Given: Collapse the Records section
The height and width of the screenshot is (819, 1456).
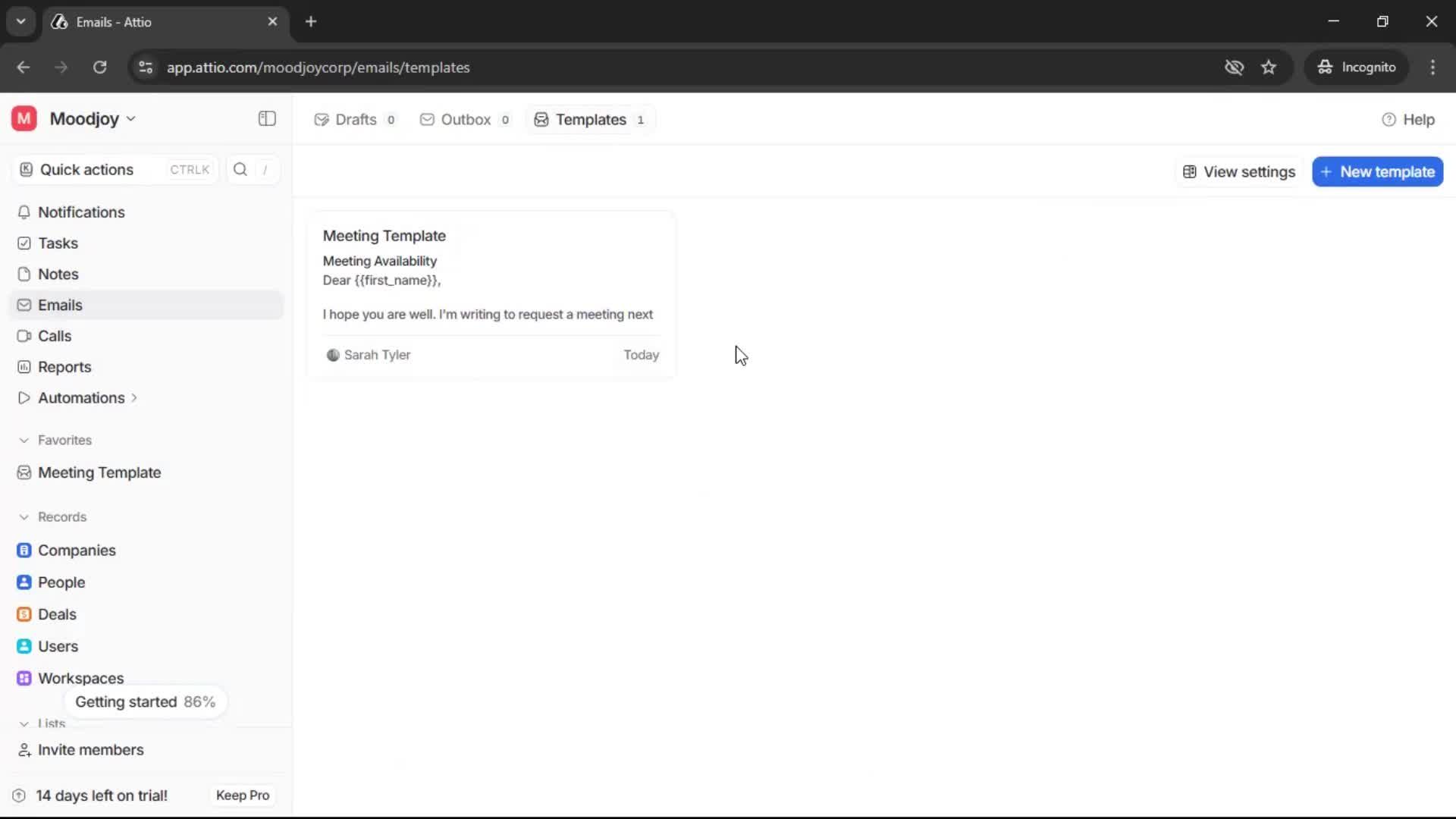Looking at the screenshot, I should 25,516.
